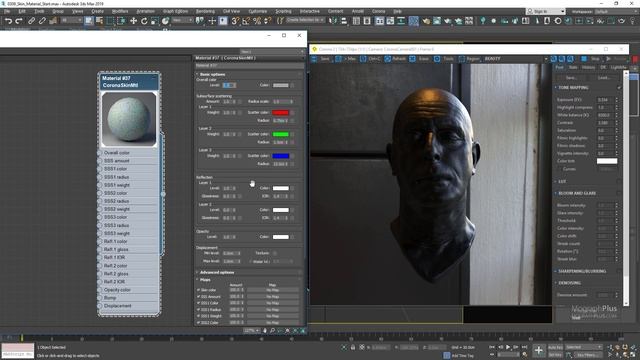Toggle Layer 3 Scatter color map checkbox

tap(292, 156)
